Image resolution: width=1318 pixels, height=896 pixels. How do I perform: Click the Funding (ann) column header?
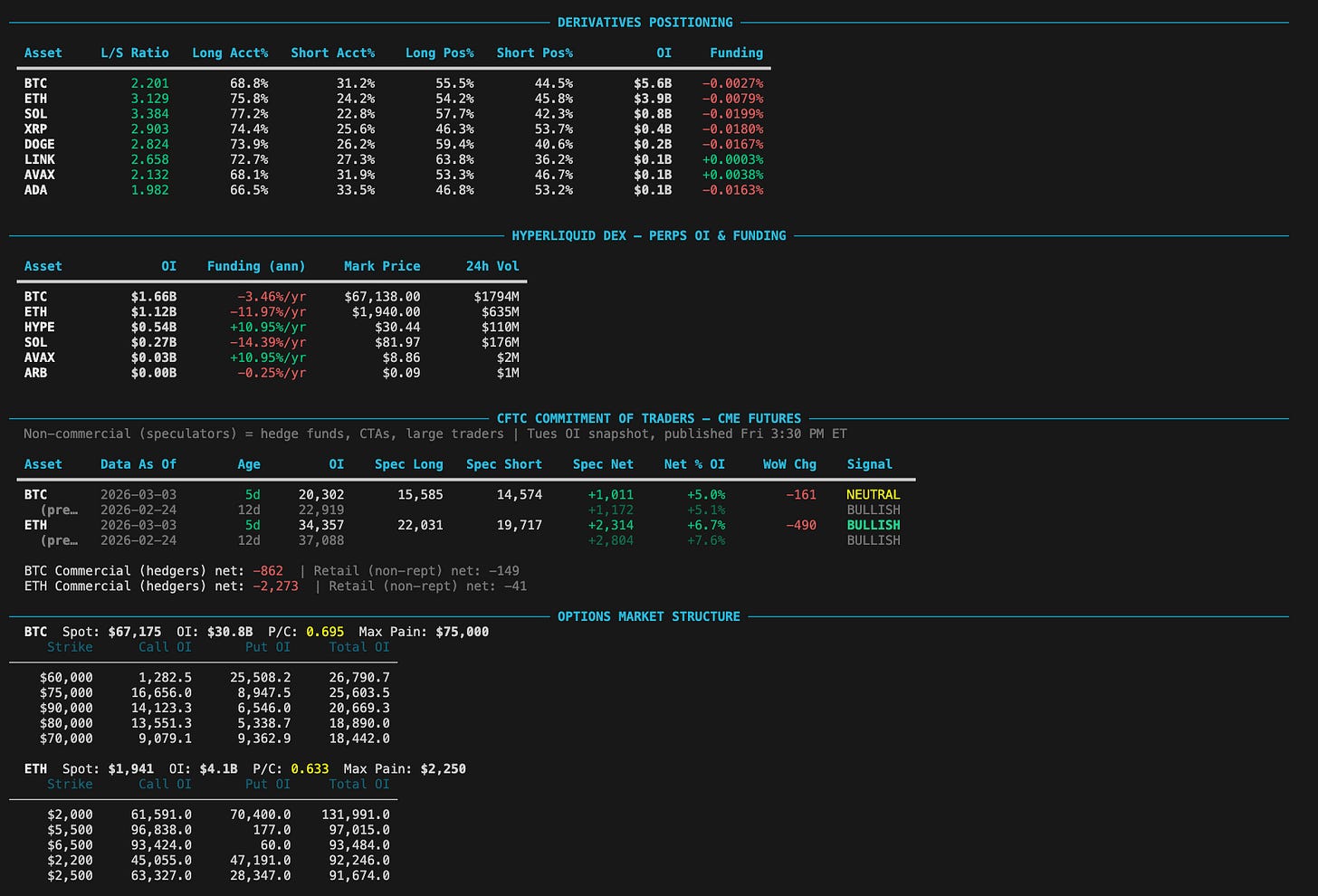(256, 266)
